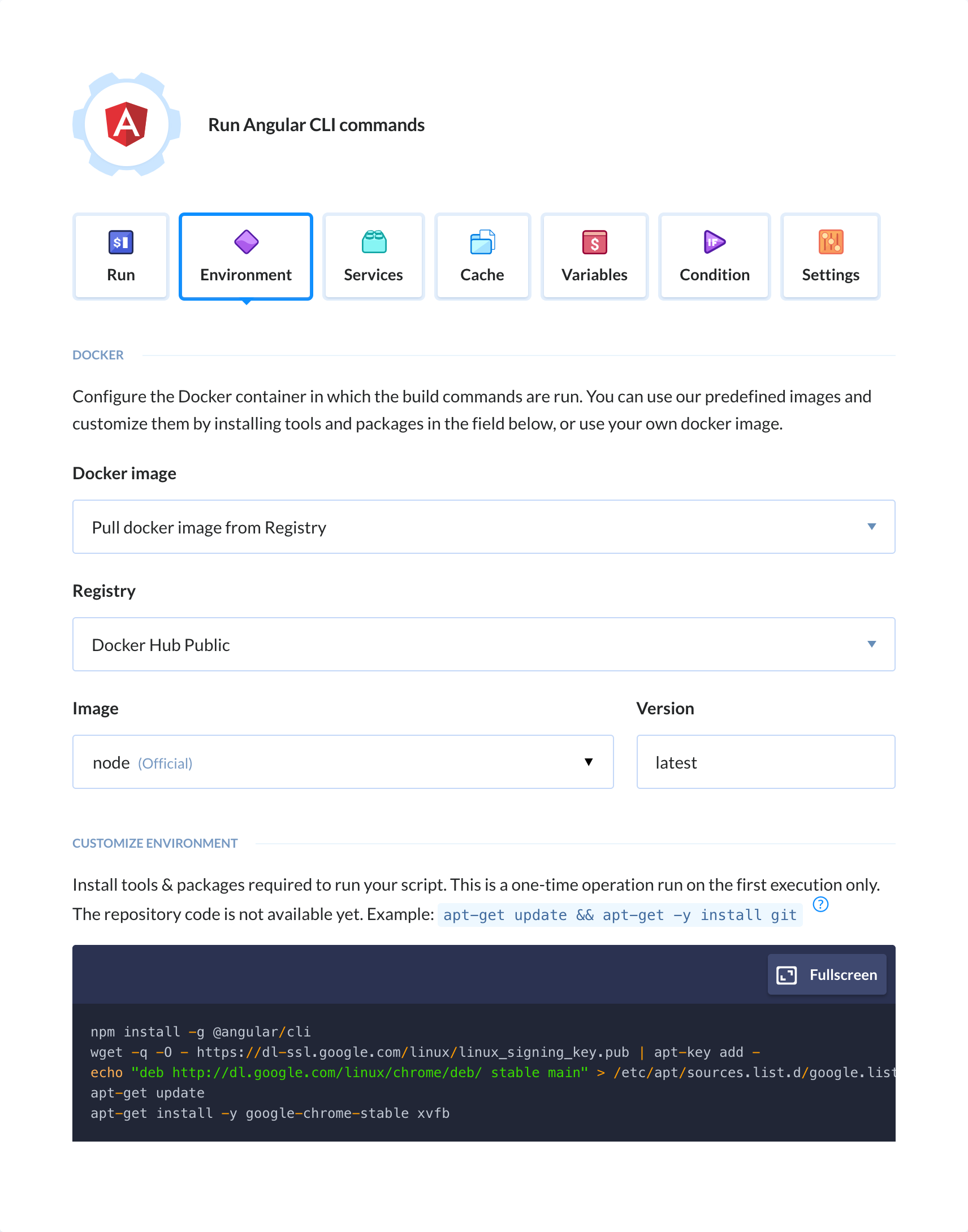Select the Condition play icon

[x=714, y=242]
